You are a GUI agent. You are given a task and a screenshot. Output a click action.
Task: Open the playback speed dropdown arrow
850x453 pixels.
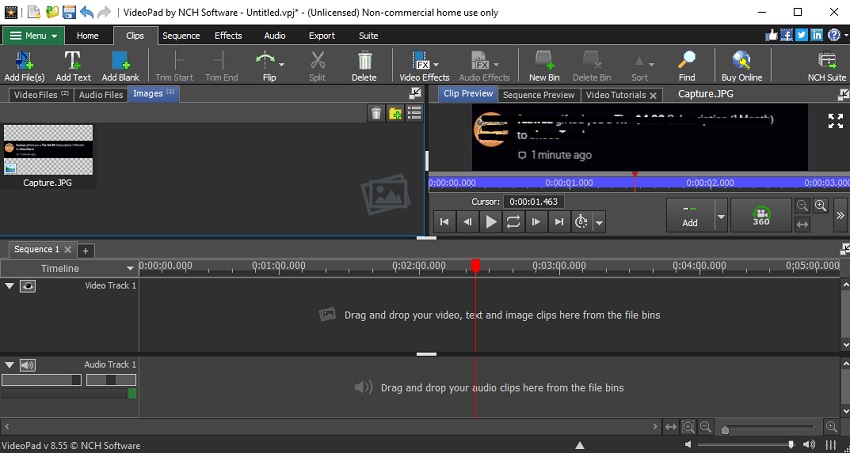coord(599,222)
